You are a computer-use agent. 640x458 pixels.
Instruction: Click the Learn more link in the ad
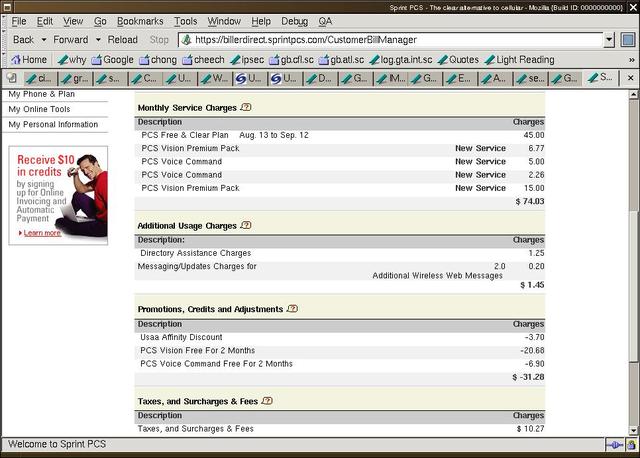coord(42,233)
